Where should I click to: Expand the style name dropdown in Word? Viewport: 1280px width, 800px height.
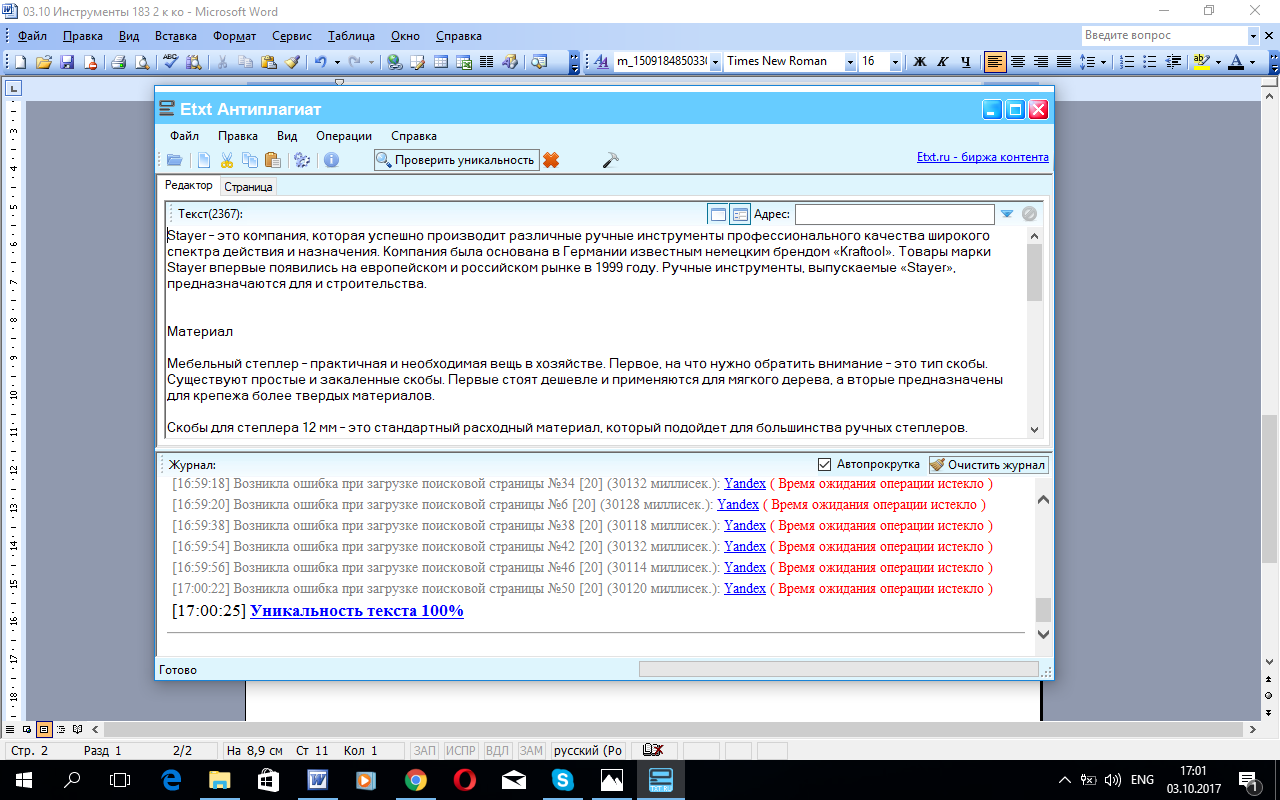[715, 62]
